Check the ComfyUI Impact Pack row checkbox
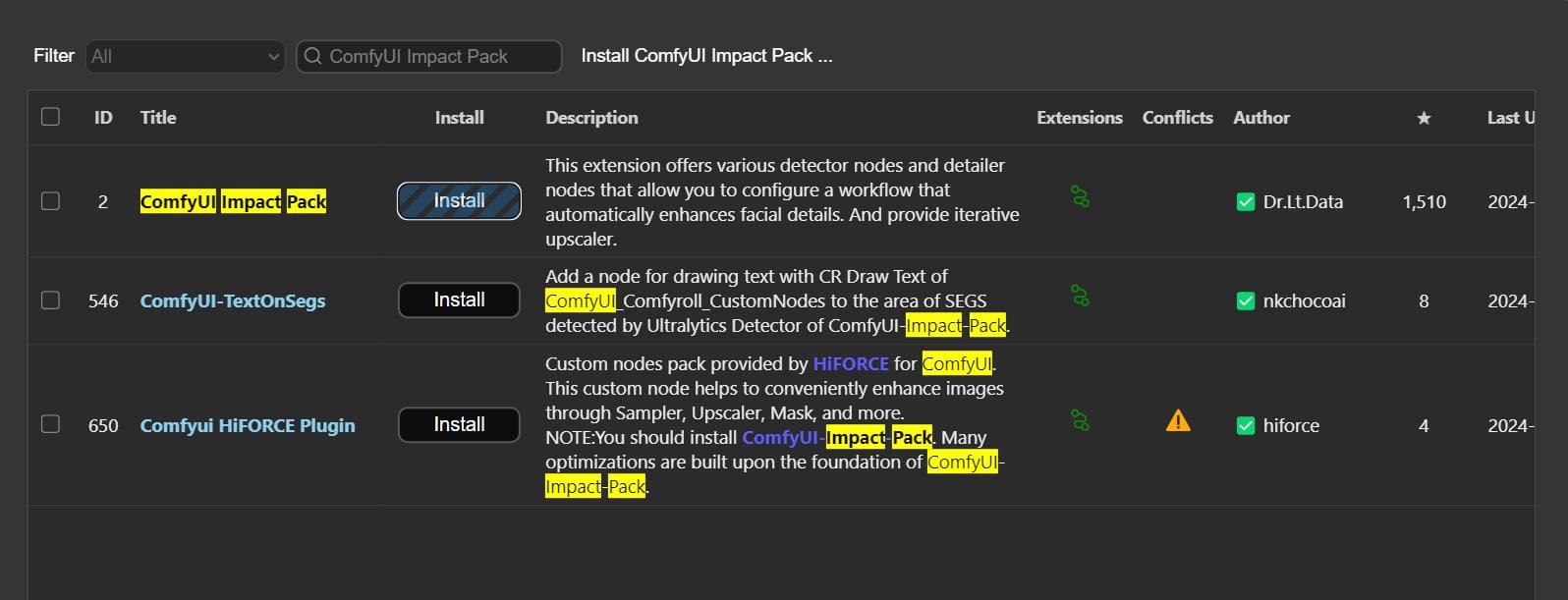The image size is (1568, 600). pyautogui.click(x=50, y=201)
